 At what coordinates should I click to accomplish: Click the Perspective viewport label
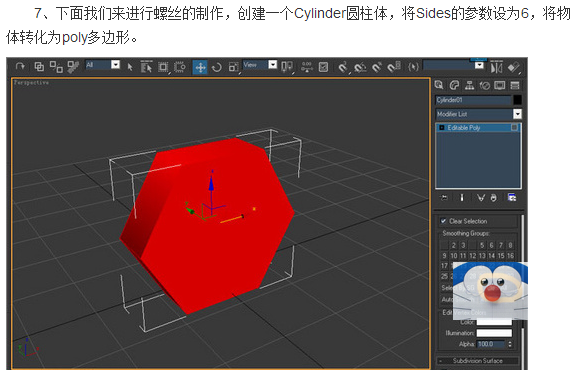coord(31,83)
